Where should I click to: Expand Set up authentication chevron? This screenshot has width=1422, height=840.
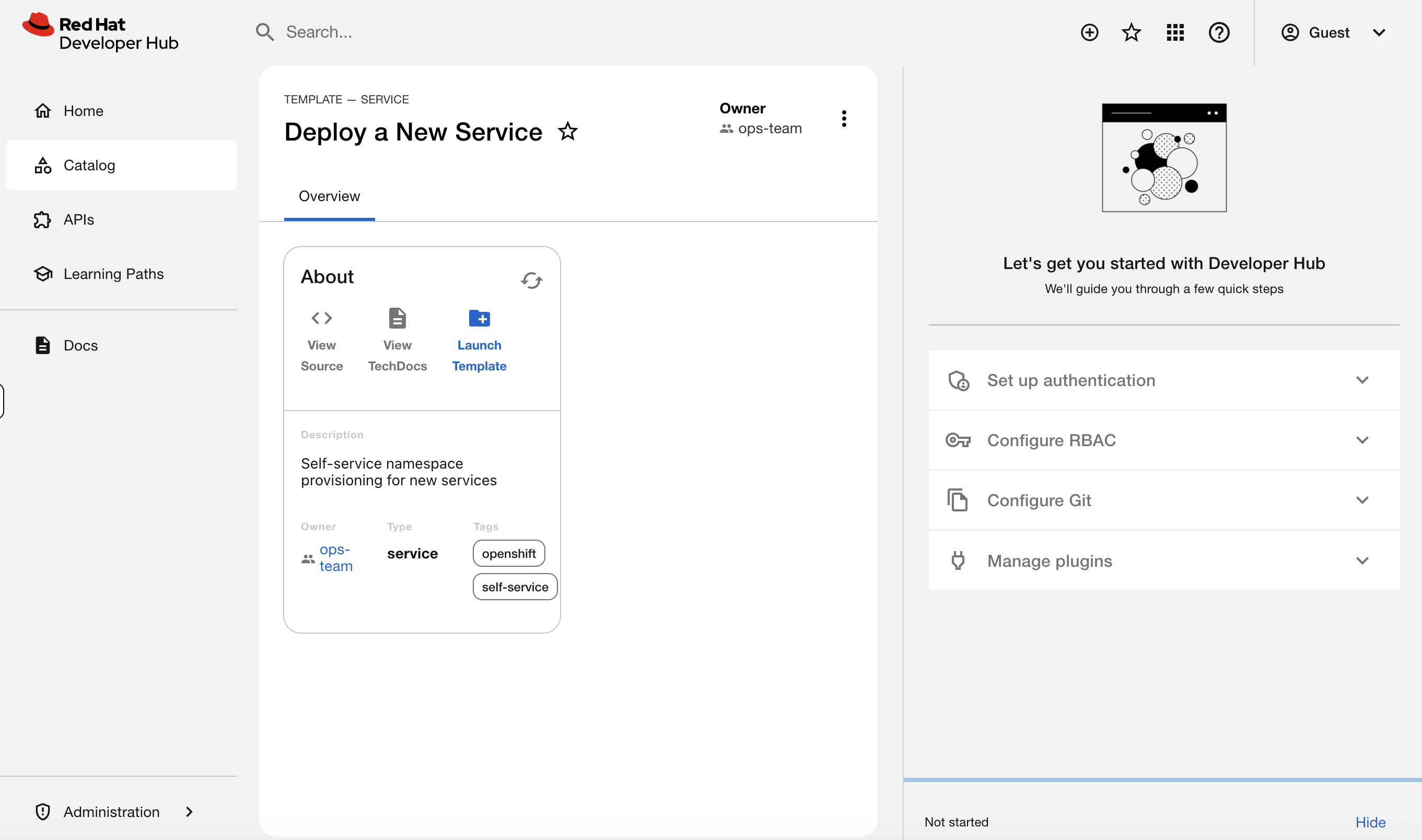1362,380
